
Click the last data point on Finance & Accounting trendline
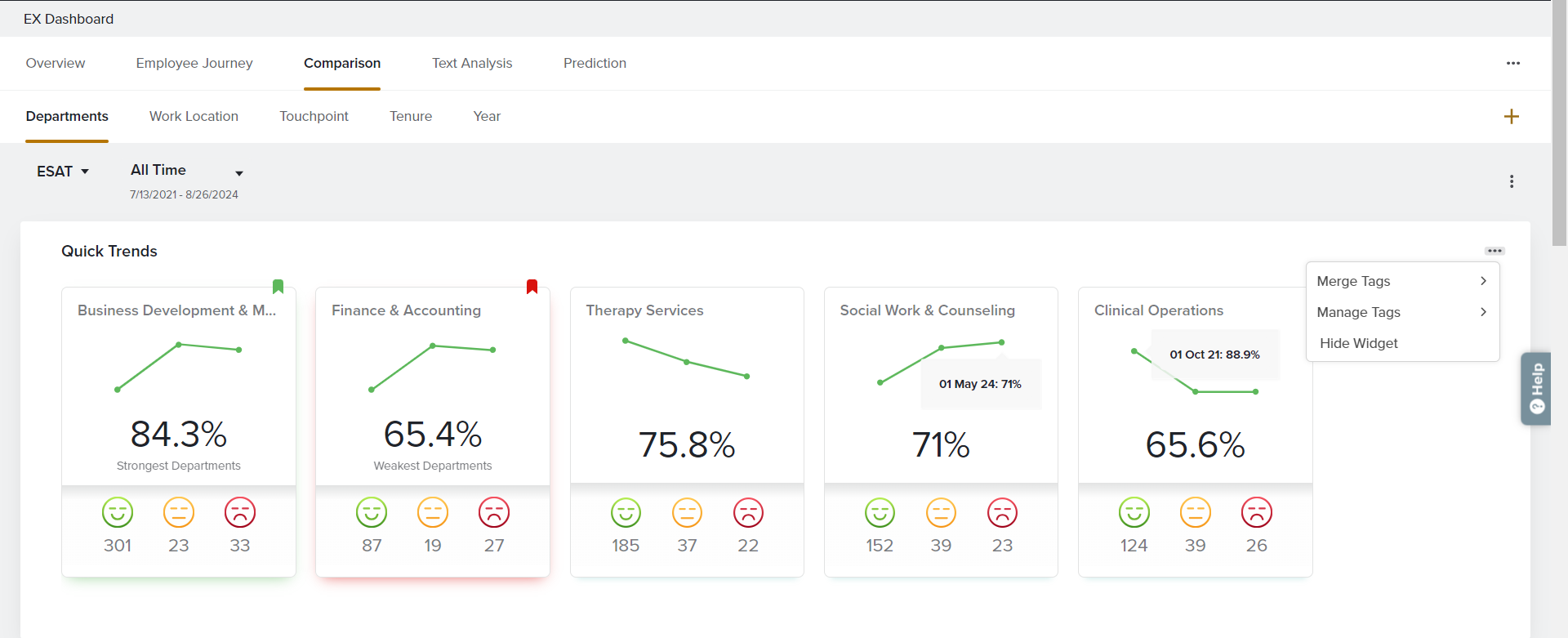[492, 350]
